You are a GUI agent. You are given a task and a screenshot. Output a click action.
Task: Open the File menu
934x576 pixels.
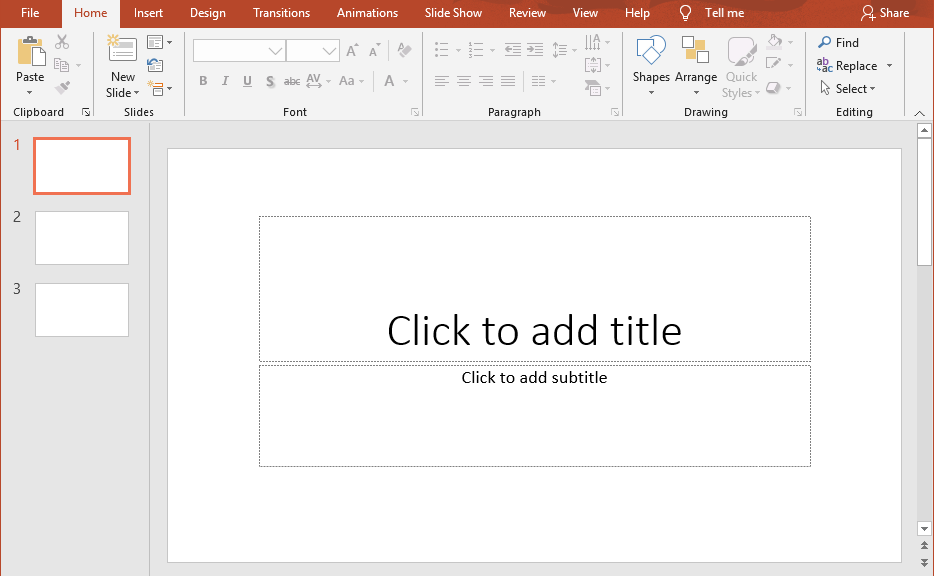(x=30, y=13)
